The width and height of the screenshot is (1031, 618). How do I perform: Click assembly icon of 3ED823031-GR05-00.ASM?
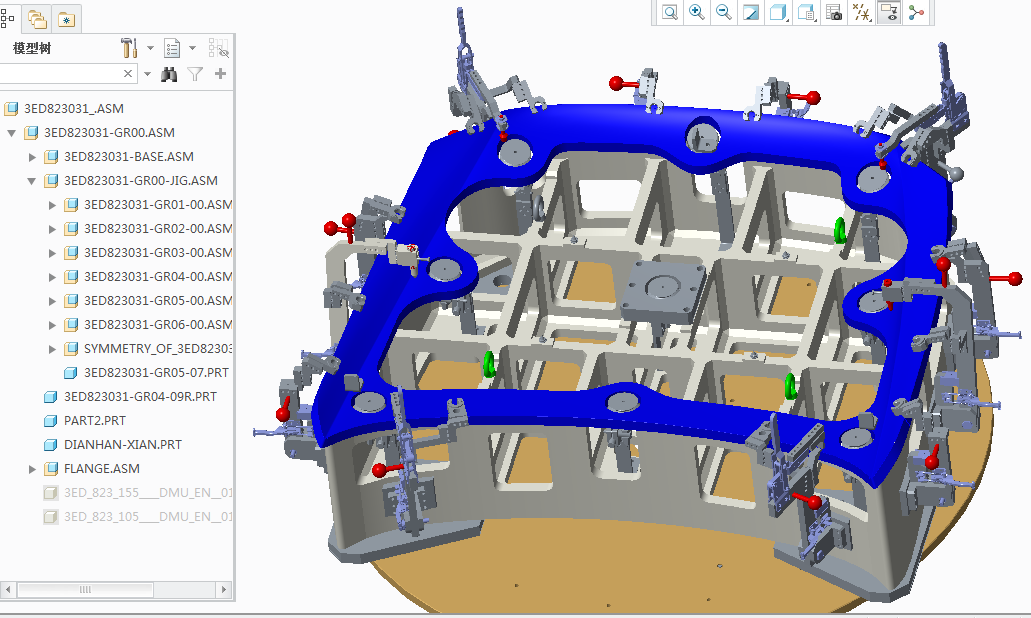(71, 301)
